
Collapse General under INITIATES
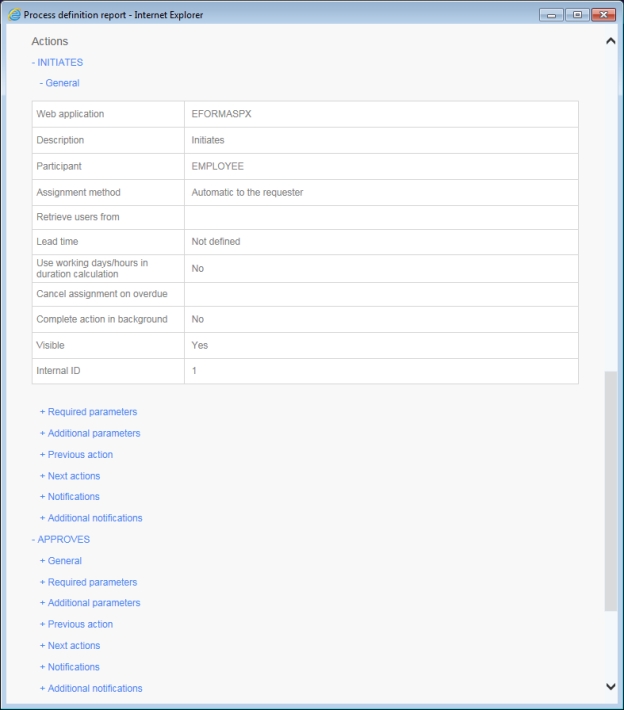point(59,83)
